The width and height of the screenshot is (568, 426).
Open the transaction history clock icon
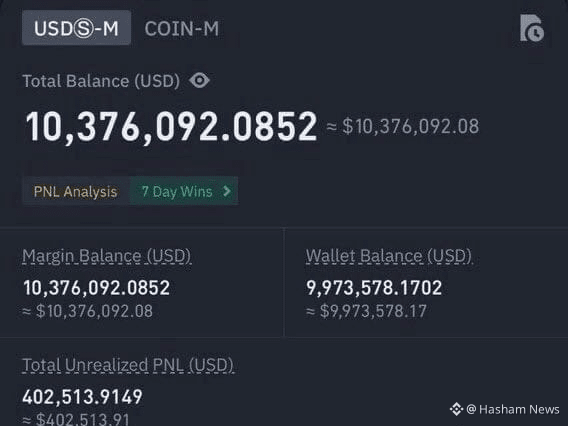[532, 28]
